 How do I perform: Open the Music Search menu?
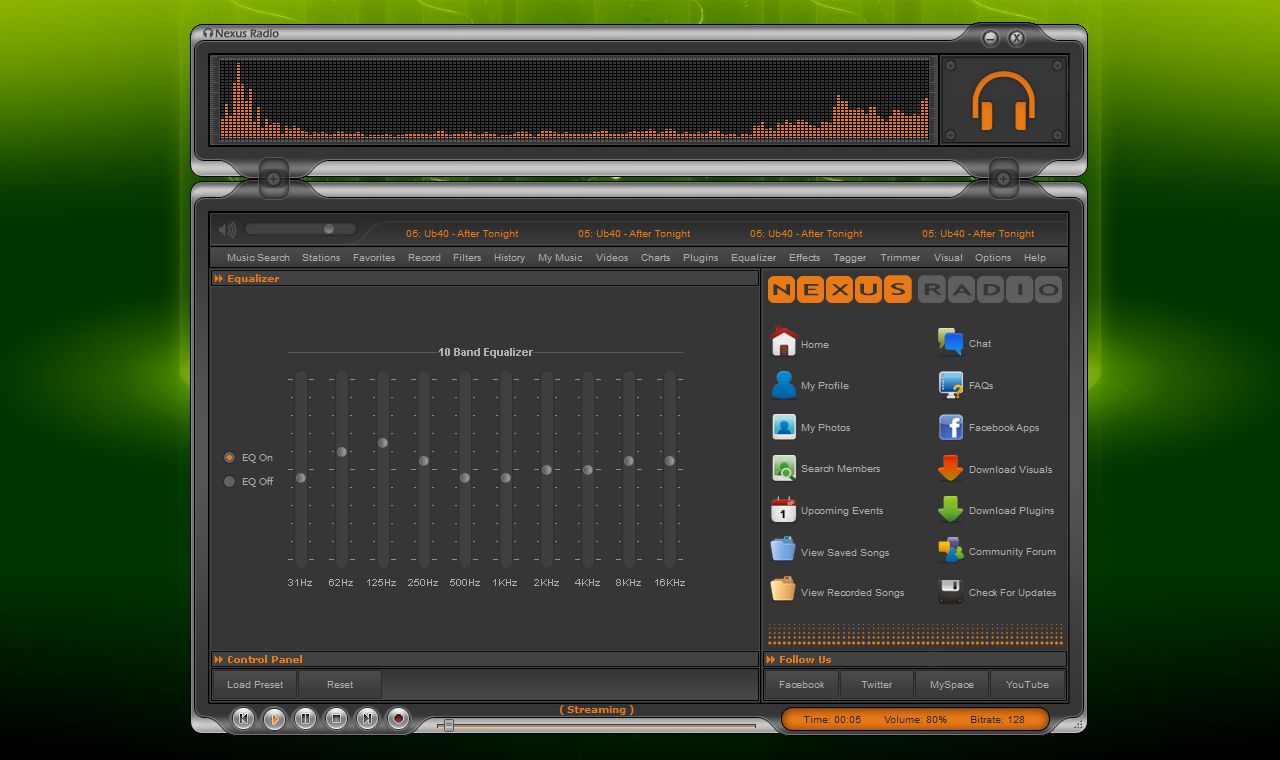coord(258,258)
